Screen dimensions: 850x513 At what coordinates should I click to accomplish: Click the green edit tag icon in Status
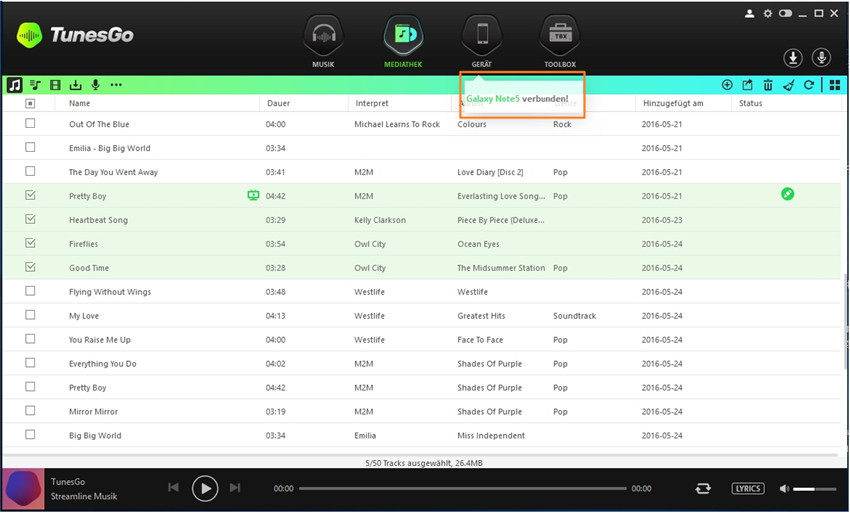click(x=787, y=194)
